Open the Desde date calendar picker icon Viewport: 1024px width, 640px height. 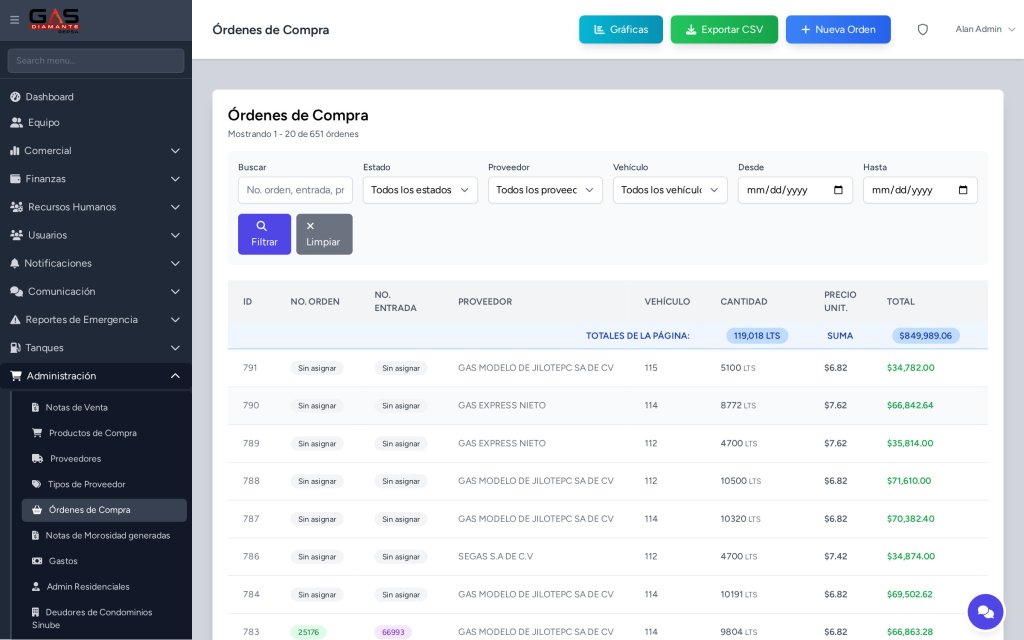pyautogui.click(x=839, y=190)
